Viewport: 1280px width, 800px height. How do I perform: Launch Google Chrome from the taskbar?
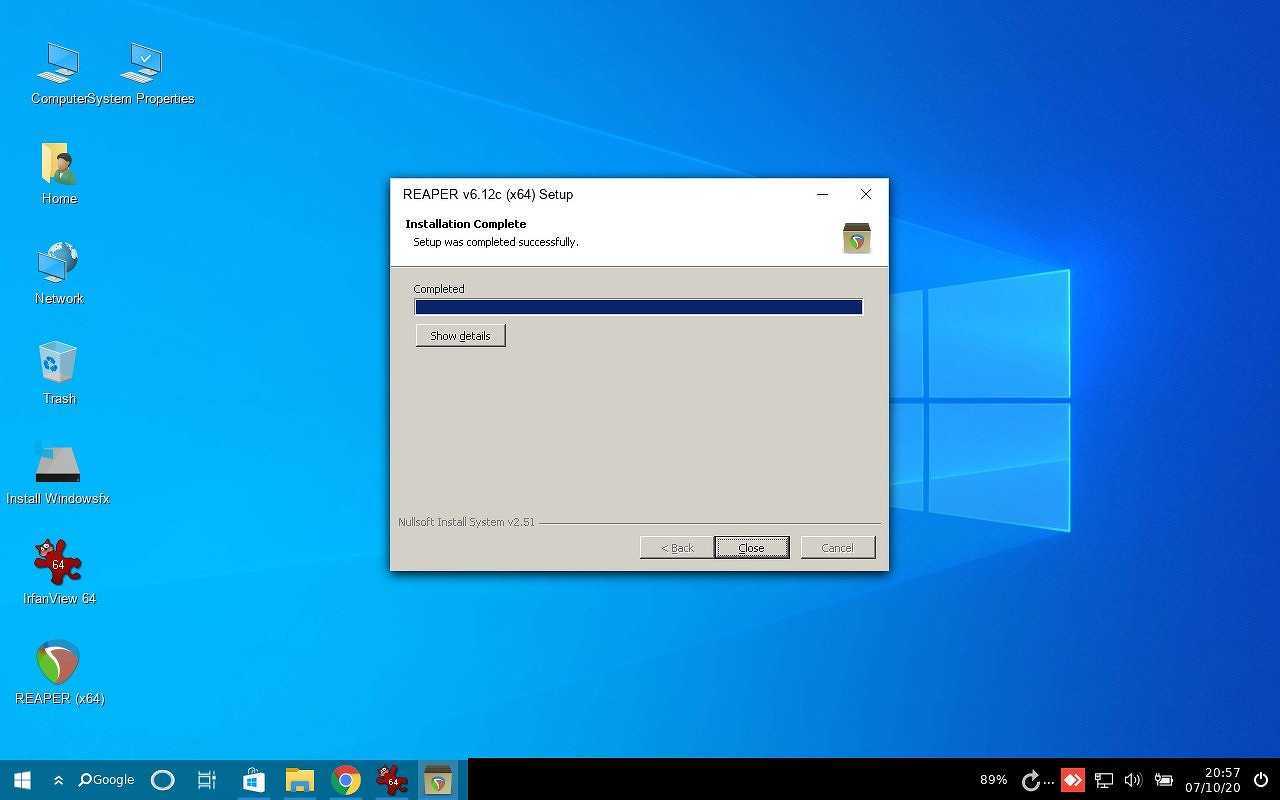pyautogui.click(x=346, y=780)
